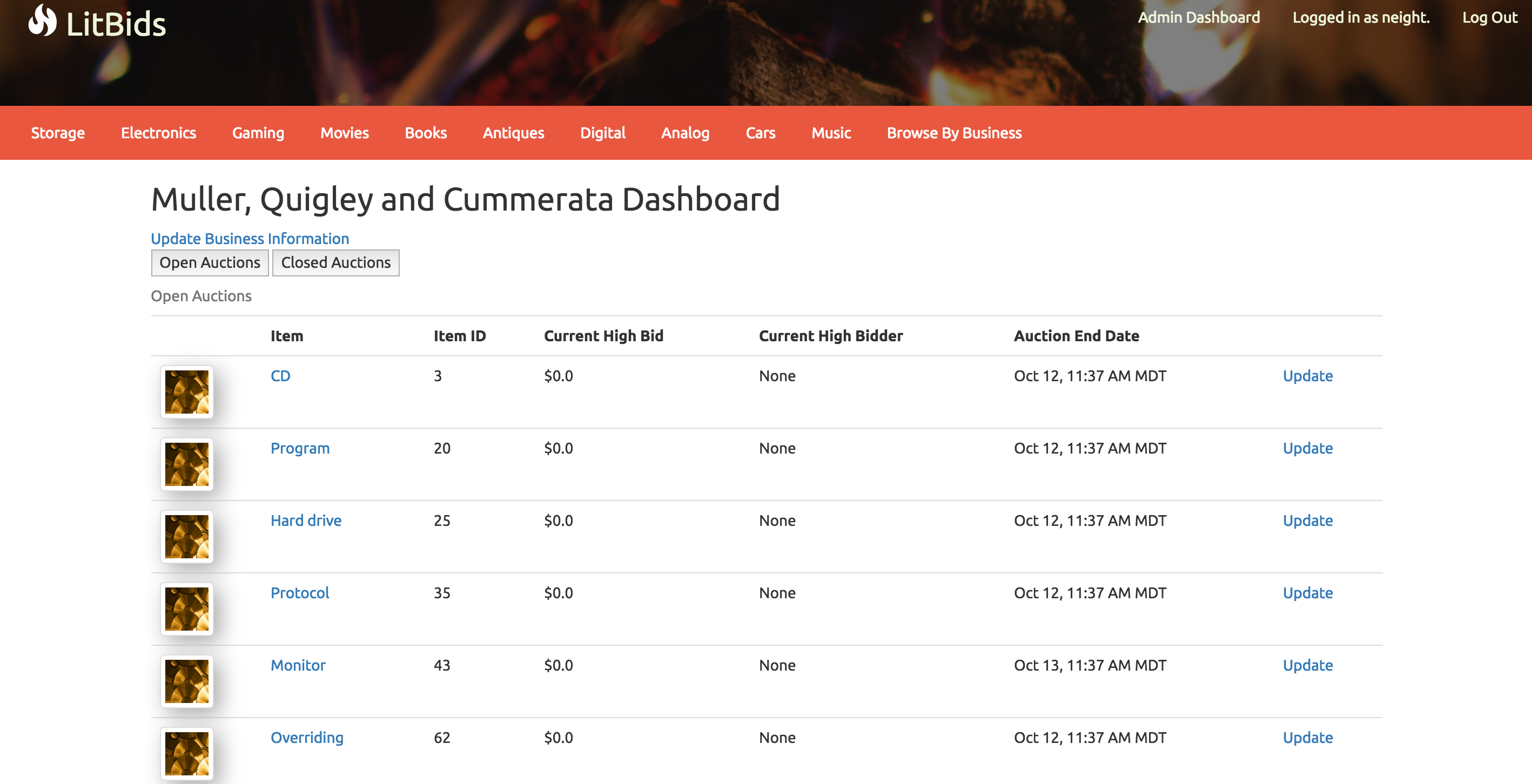Update the Hard drive auction
1532x784 pixels.
pos(1307,521)
